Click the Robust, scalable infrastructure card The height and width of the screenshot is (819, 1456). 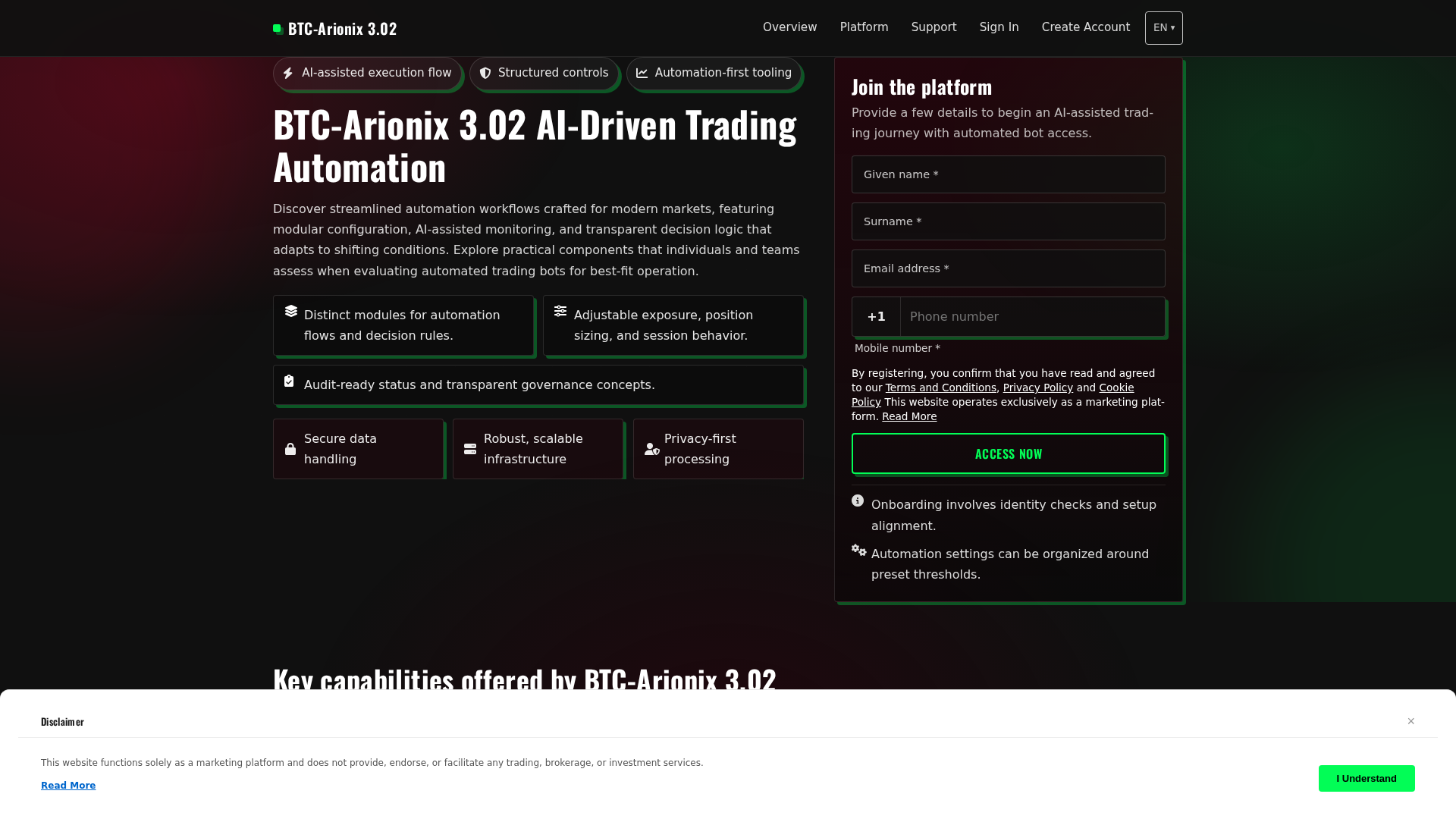click(538, 449)
